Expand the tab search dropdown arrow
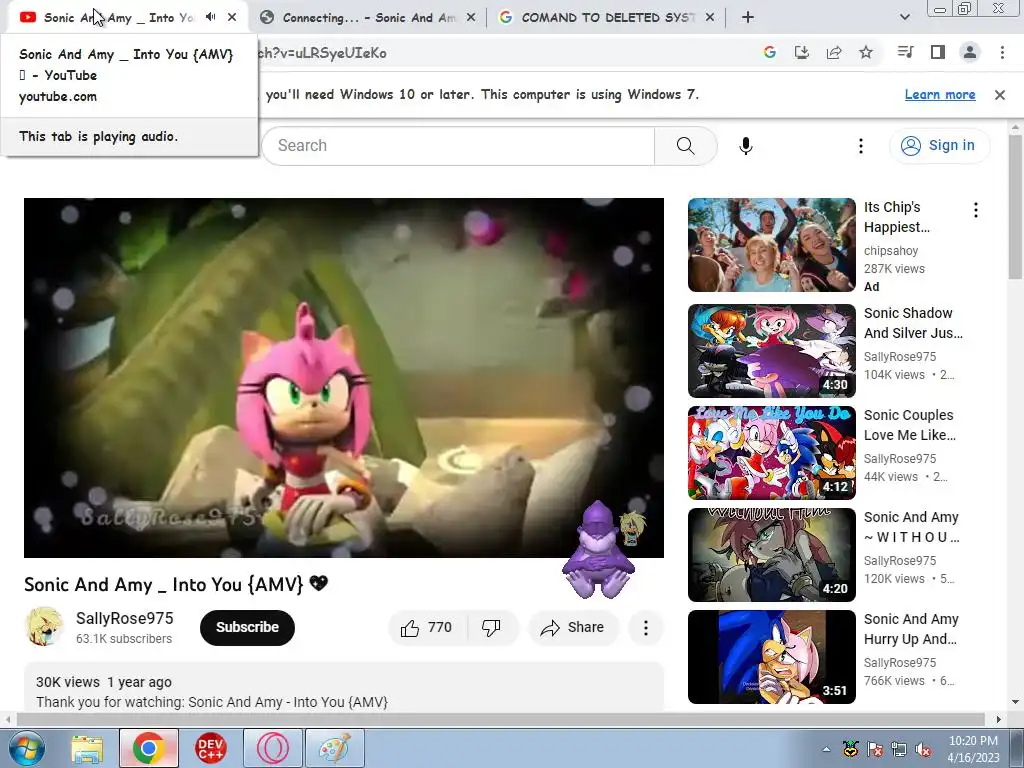 tap(904, 18)
